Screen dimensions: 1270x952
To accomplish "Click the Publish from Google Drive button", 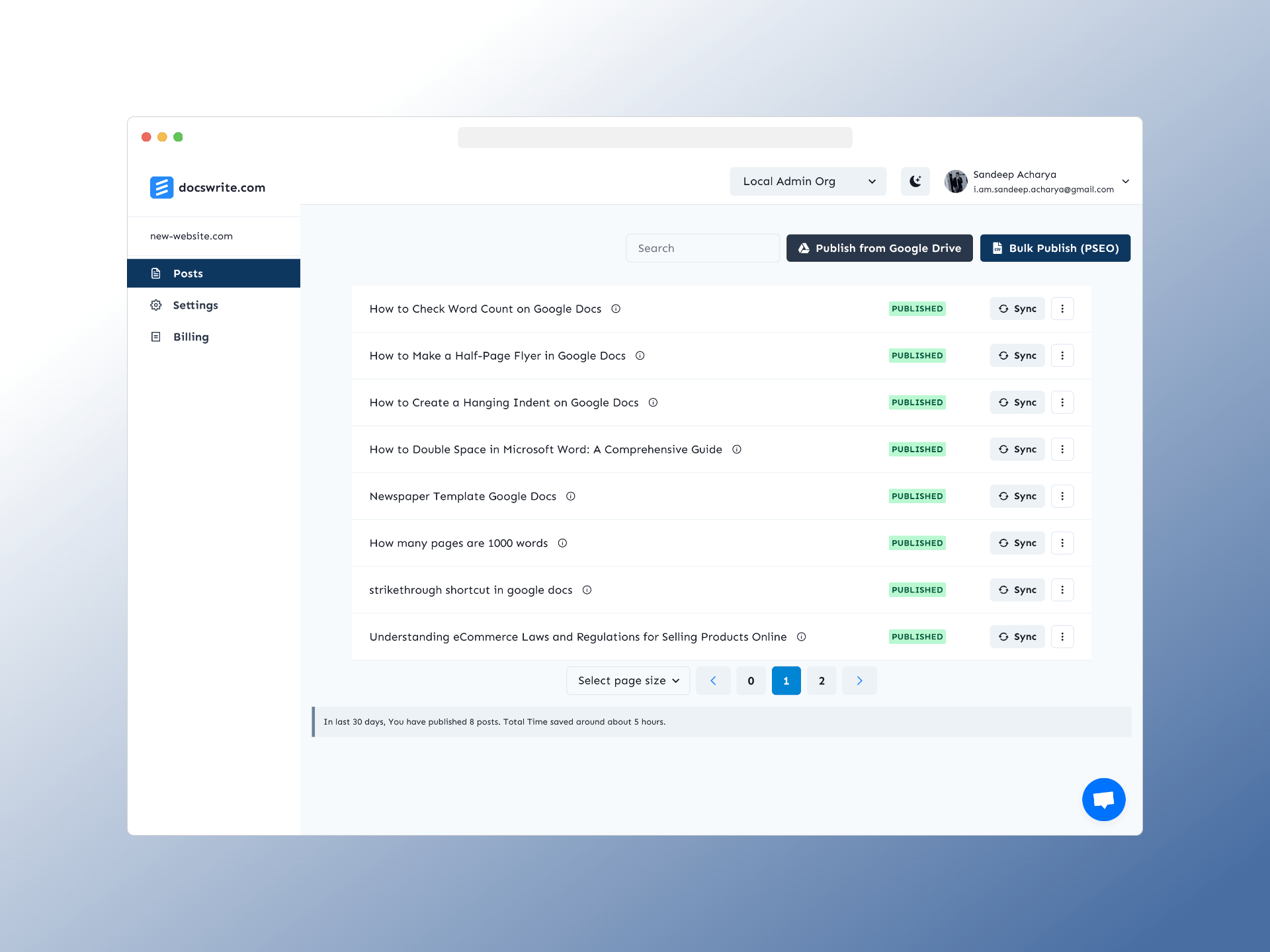I will click(x=879, y=248).
